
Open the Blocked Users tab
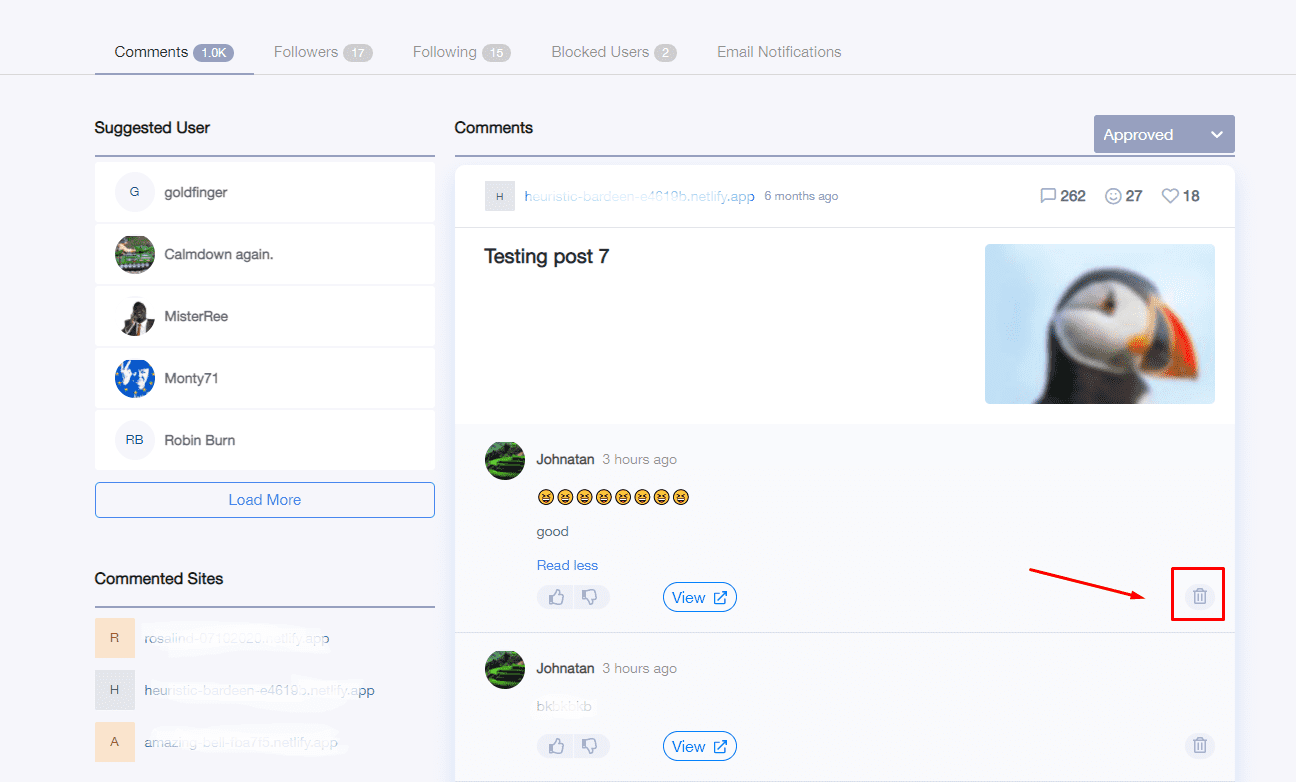(x=614, y=52)
